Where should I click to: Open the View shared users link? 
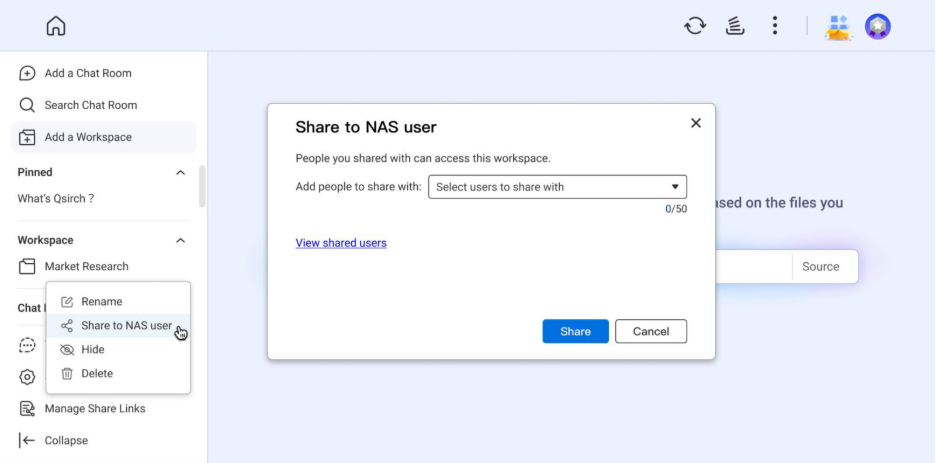pyautogui.click(x=341, y=243)
